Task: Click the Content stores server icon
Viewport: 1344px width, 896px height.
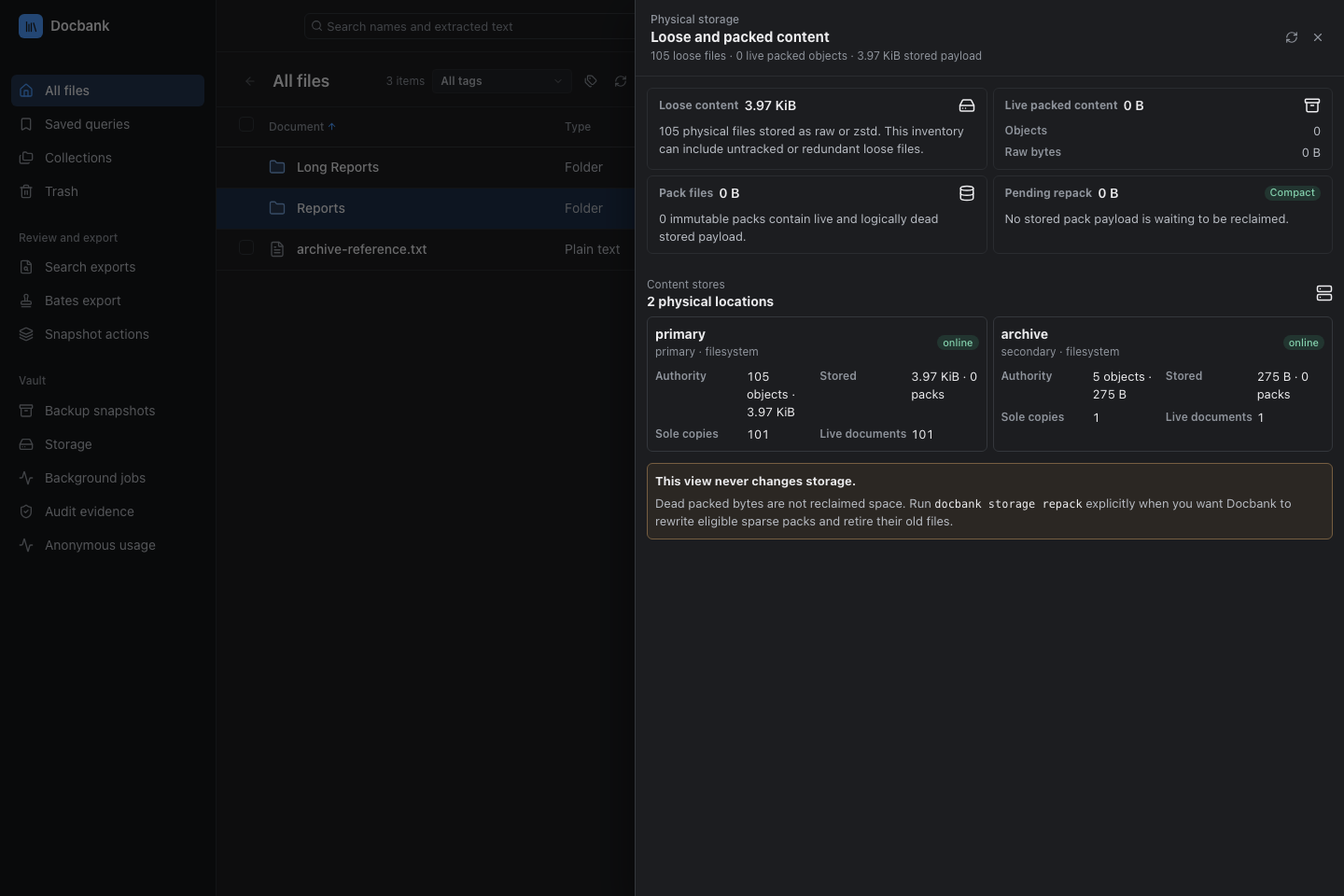Action: tap(1323, 293)
